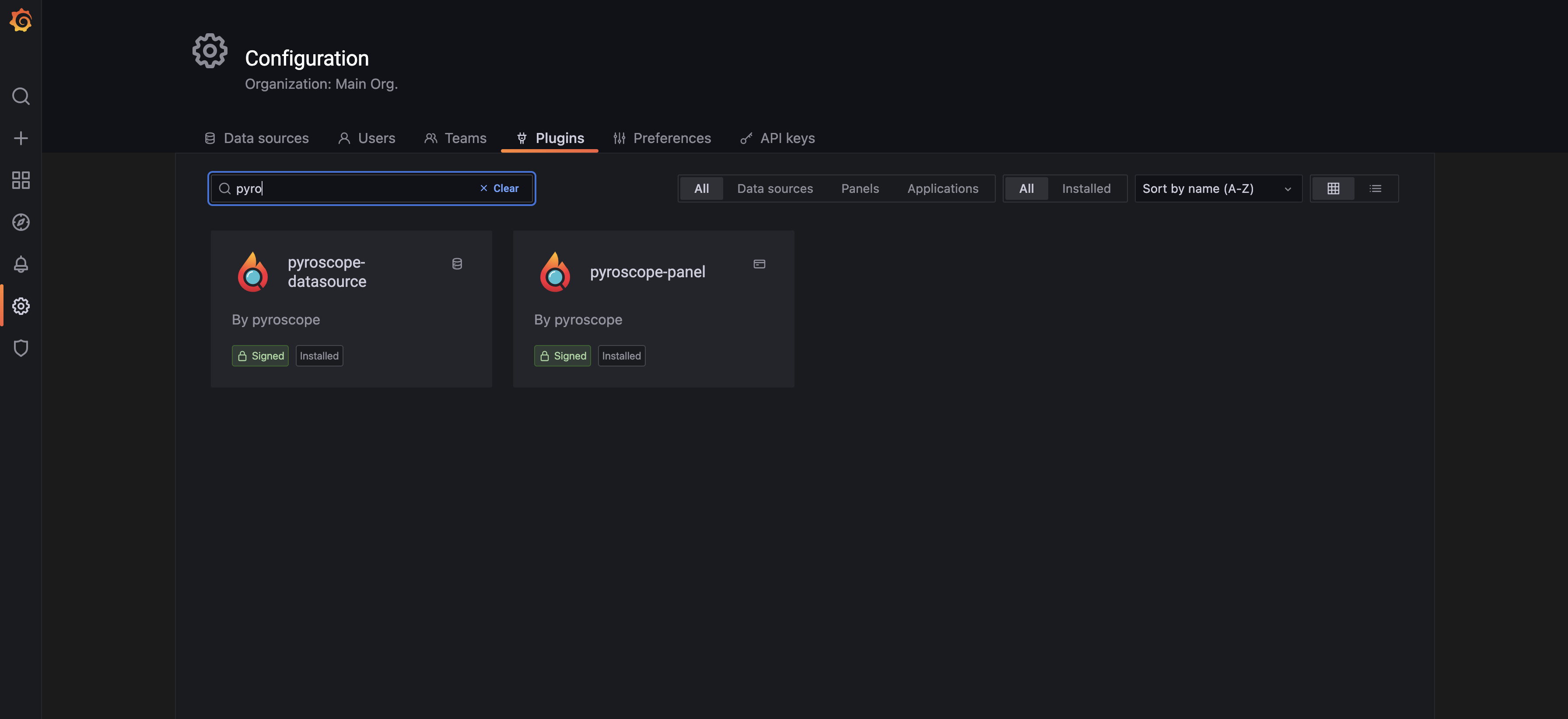Click By pyroscope text on datasource card

click(x=276, y=320)
